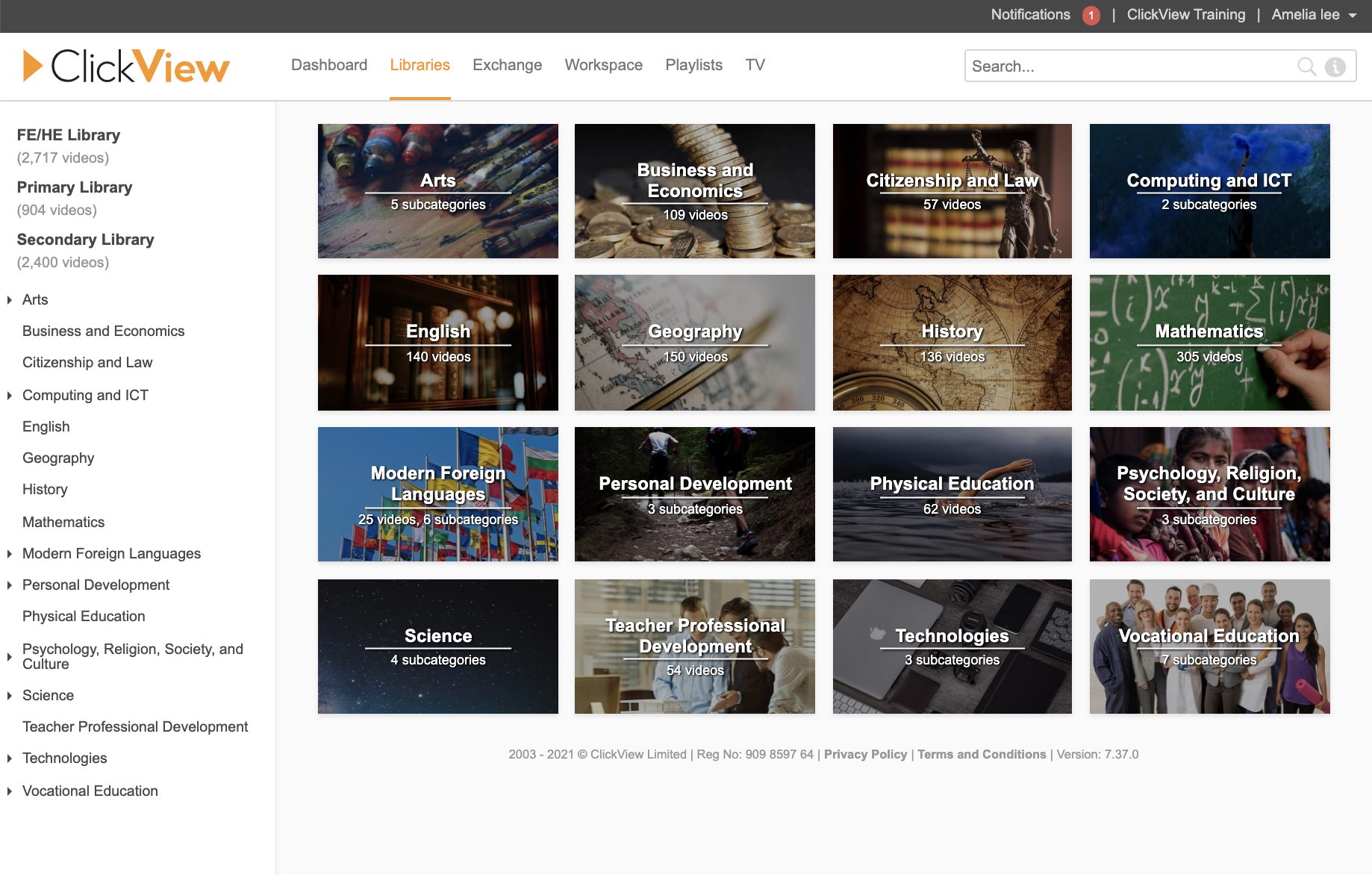Expand Computing and ICT in sidebar

(x=10, y=396)
